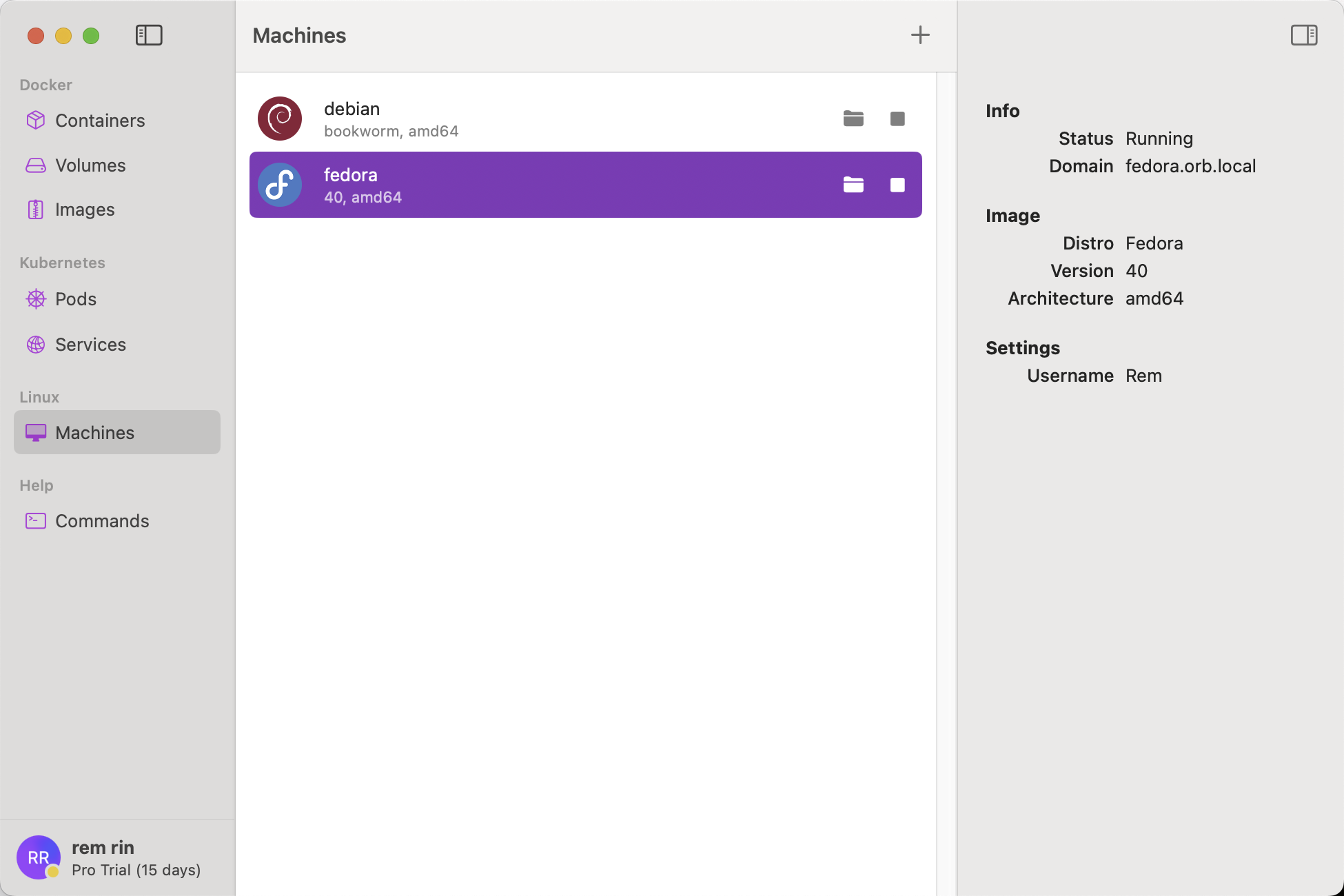Stop the fedora machine
This screenshot has height=896, width=1344.
pyautogui.click(x=897, y=185)
